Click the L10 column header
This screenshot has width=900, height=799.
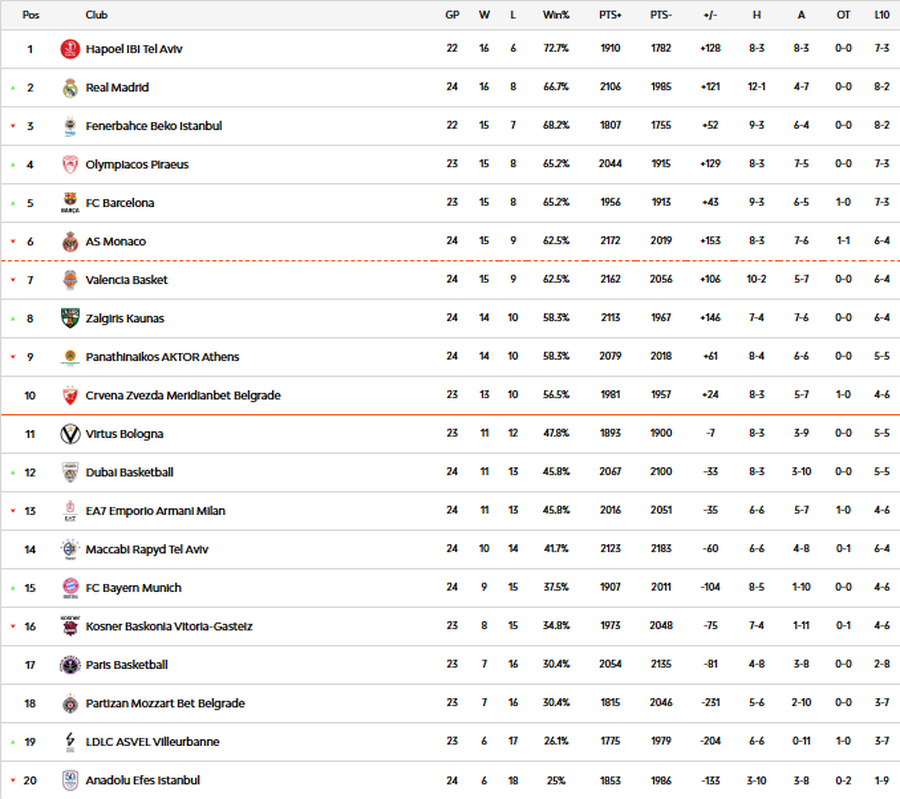[x=881, y=15]
